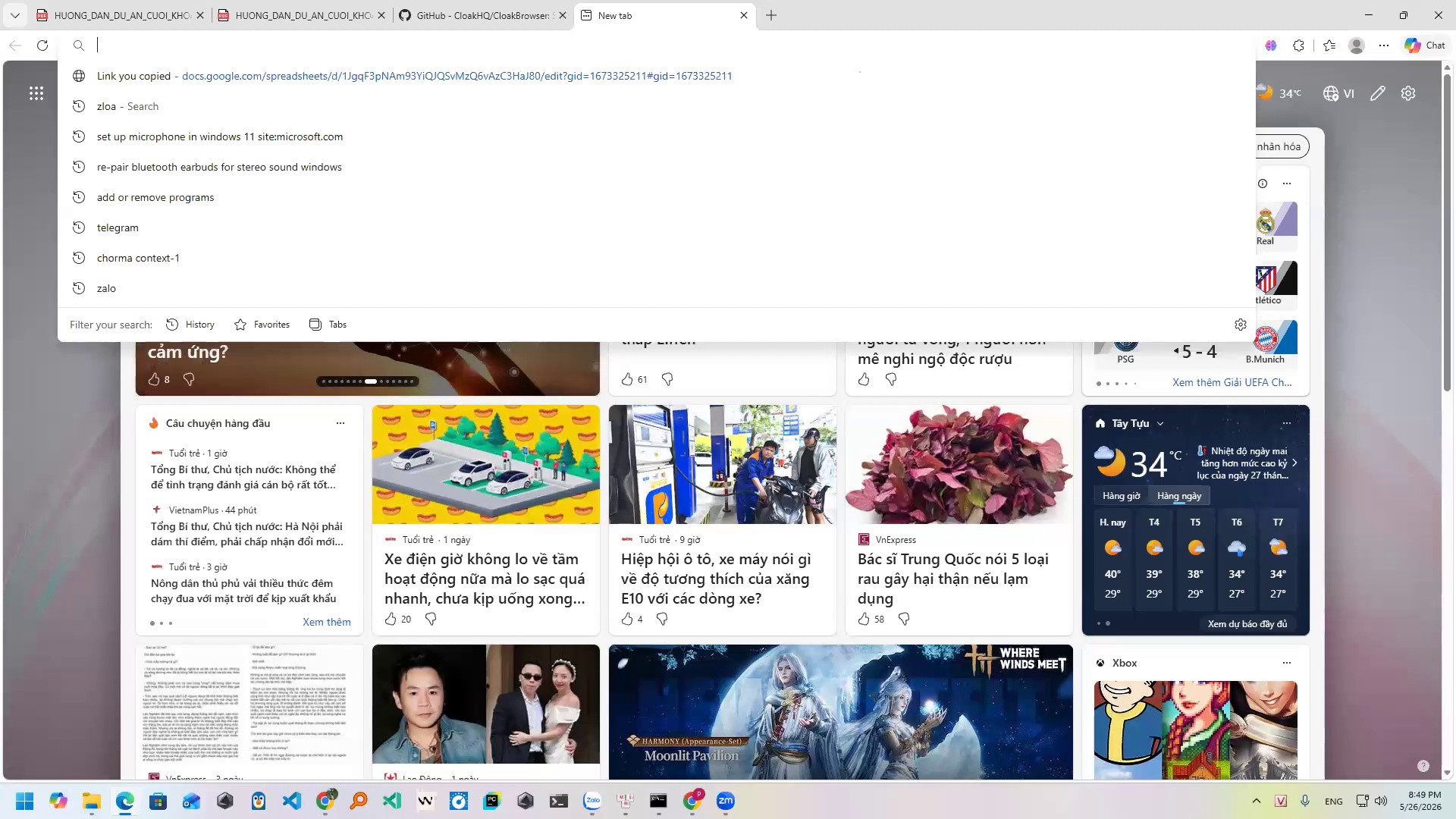Like the E10 gasoline article with 4 likes
The image size is (1456, 819).
pos(627,620)
